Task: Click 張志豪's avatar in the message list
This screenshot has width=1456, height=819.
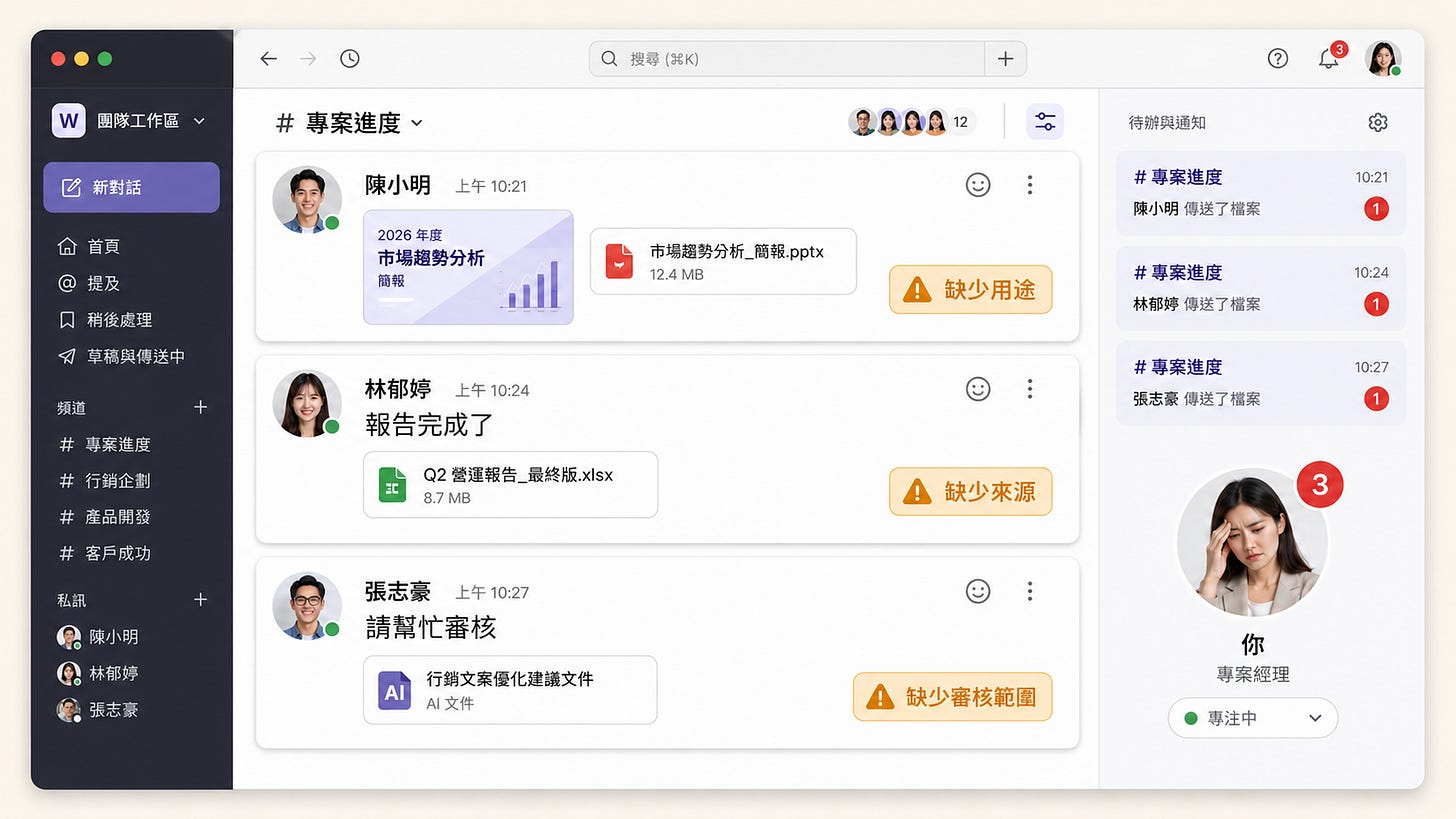Action: (306, 606)
